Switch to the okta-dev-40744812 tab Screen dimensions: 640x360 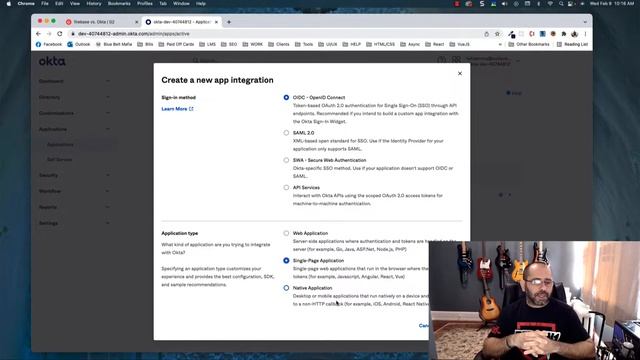[180, 22]
